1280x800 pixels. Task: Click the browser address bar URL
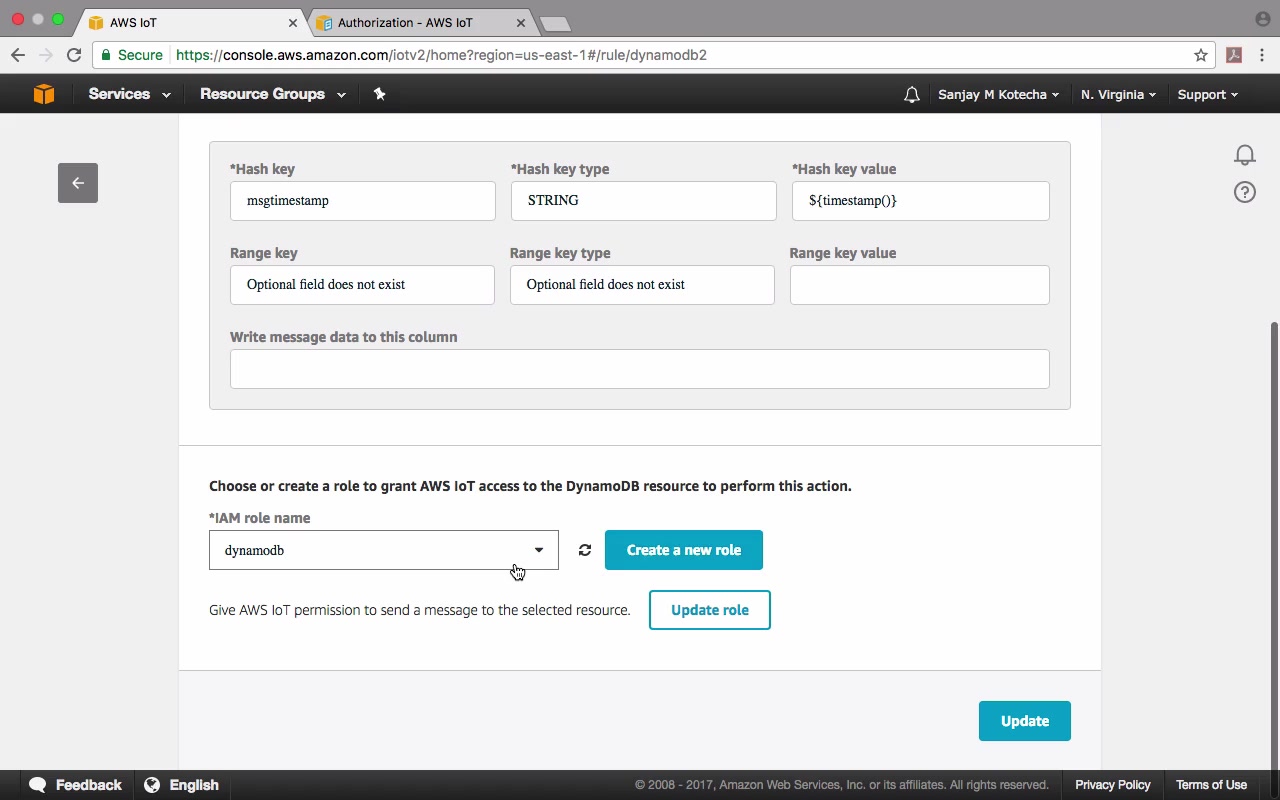tap(441, 55)
